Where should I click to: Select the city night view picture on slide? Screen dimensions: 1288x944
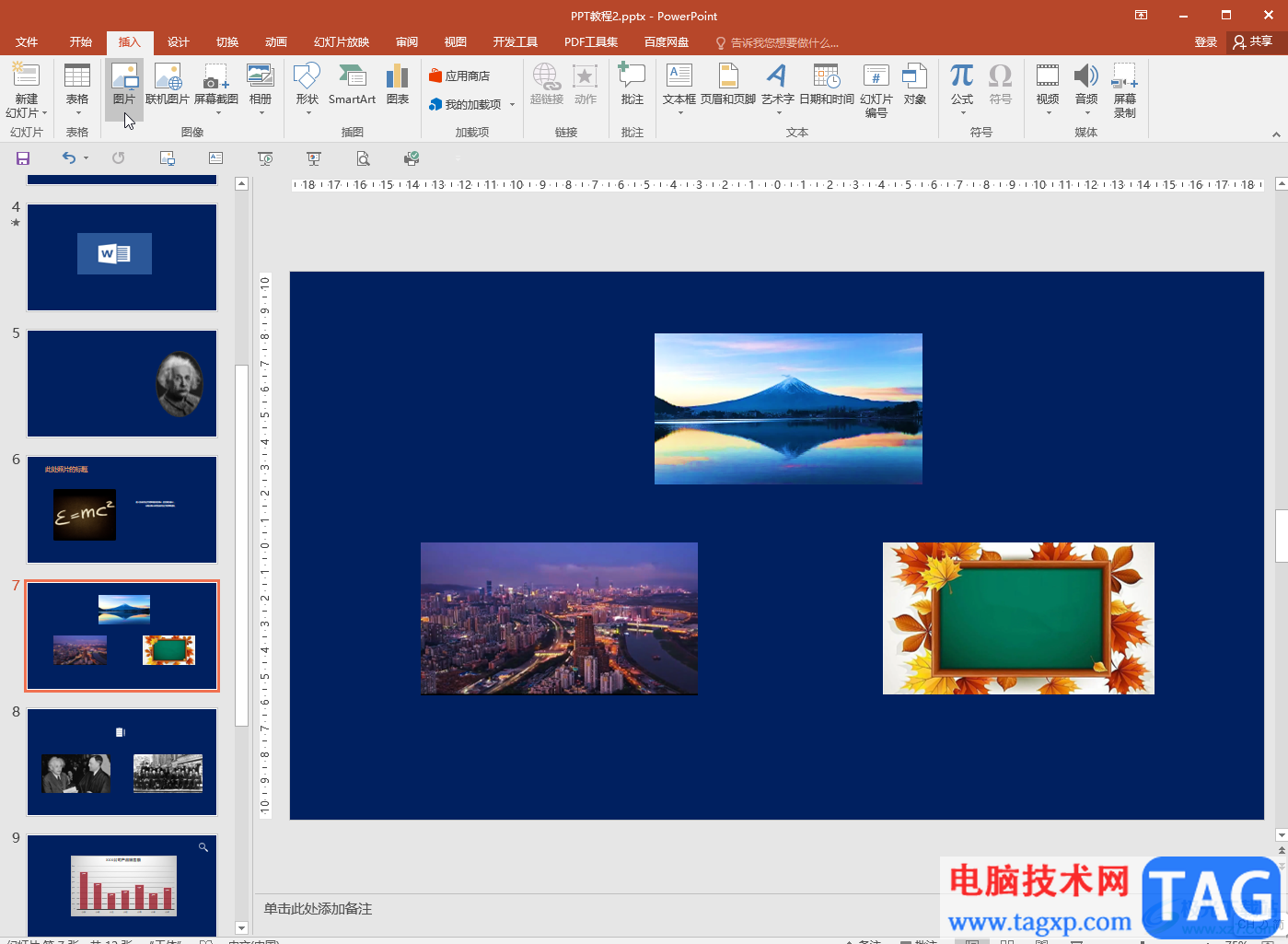[559, 618]
